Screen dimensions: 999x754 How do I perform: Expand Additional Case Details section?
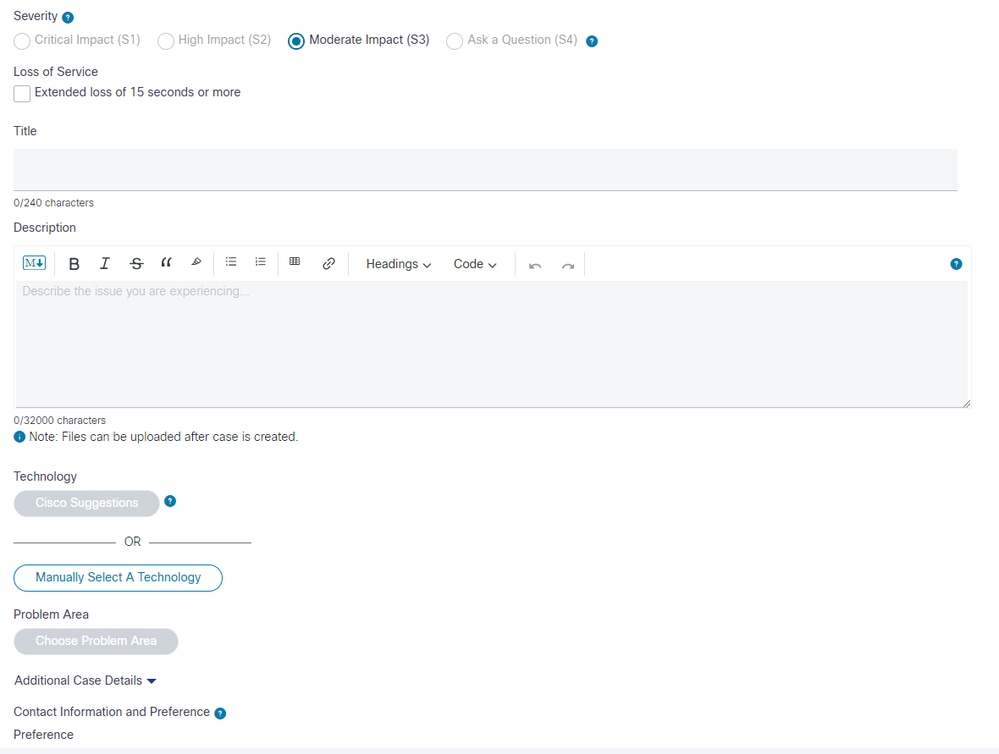[85, 680]
